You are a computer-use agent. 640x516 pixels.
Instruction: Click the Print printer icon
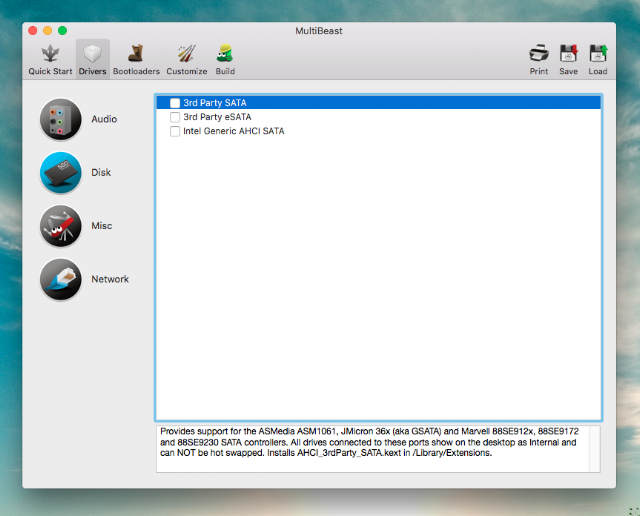click(539, 53)
